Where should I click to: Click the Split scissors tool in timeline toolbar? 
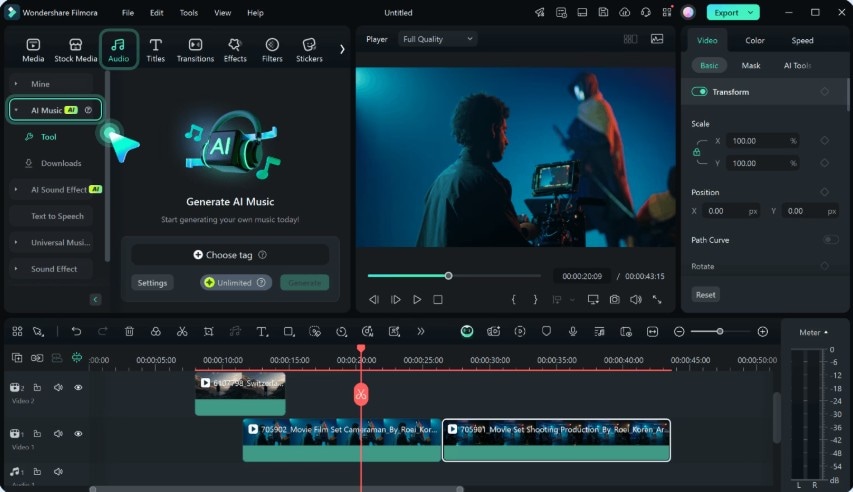pyautogui.click(x=181, y=331)
